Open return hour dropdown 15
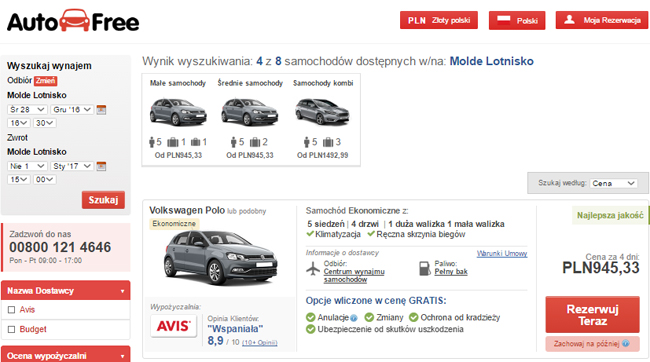The width and height of the screenshot is (650, 362). (19, 179)
